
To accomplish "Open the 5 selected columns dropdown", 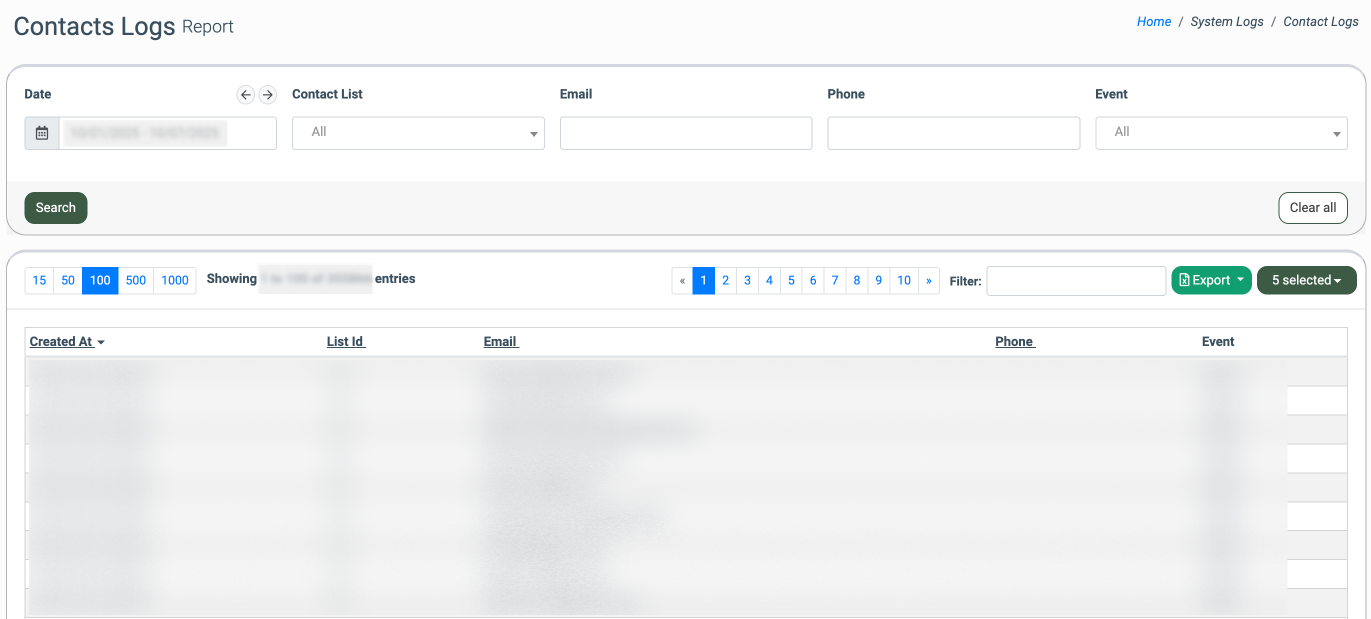I will click(1306, 281).
